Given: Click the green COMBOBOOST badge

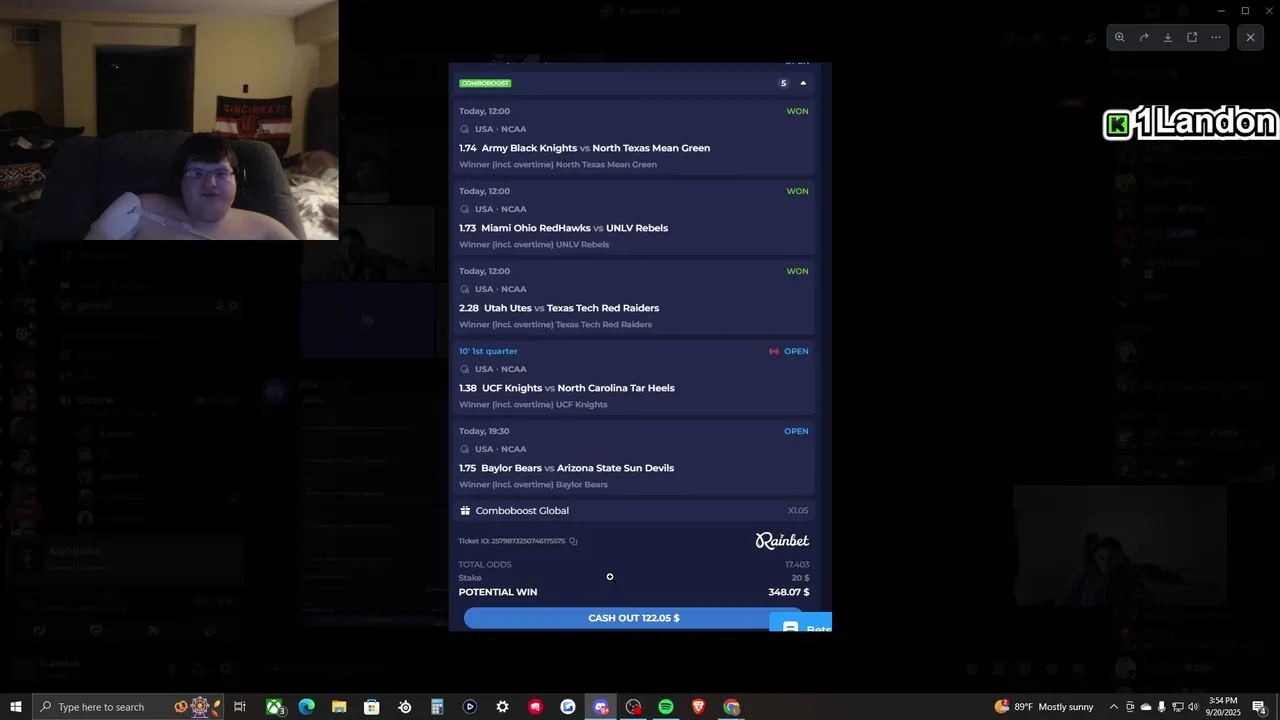Looking at the screenshot, I should click(x=485, y=83).
